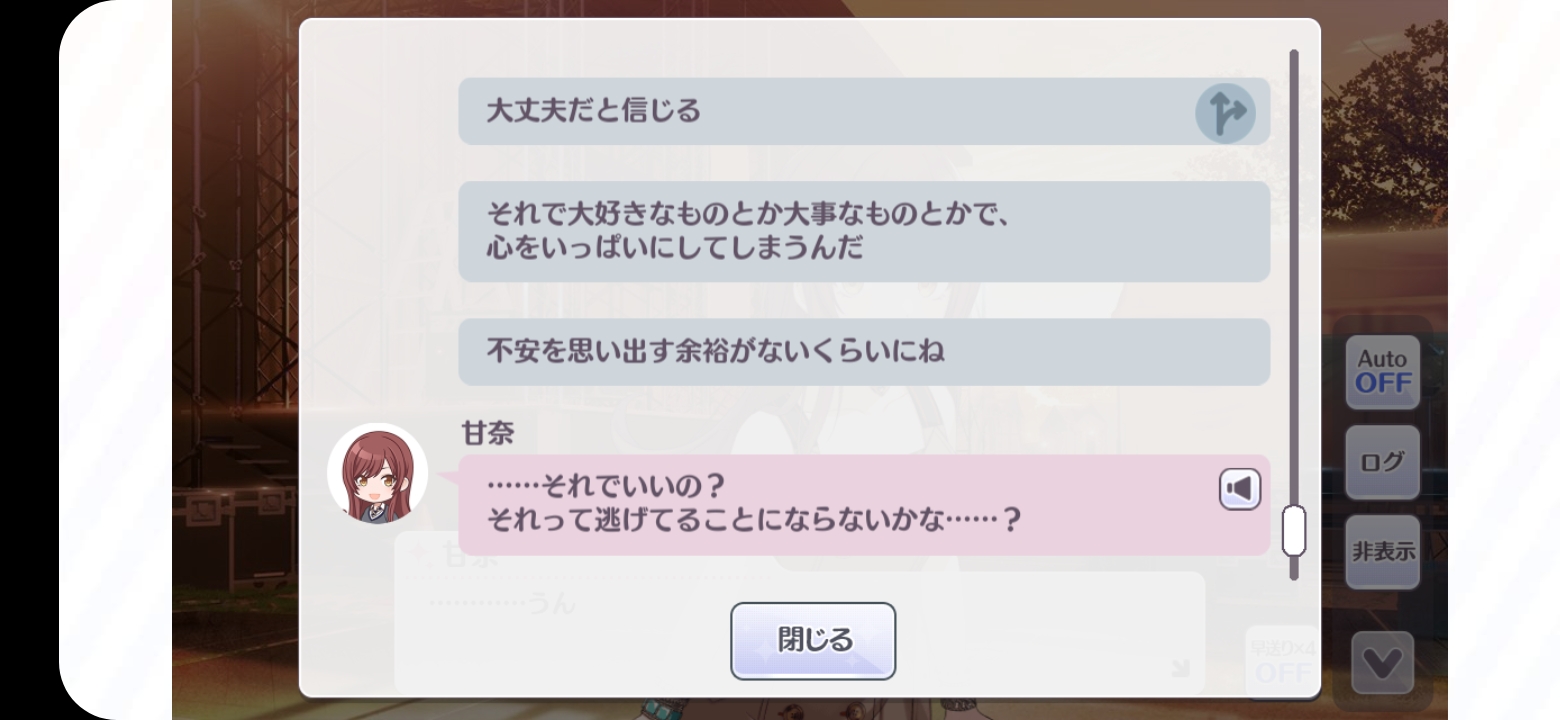Screen dimensions: 1560x720
Task: Toggle the 早送り×4 OFF fast-forward button
Action: [x=1281, y=661]
